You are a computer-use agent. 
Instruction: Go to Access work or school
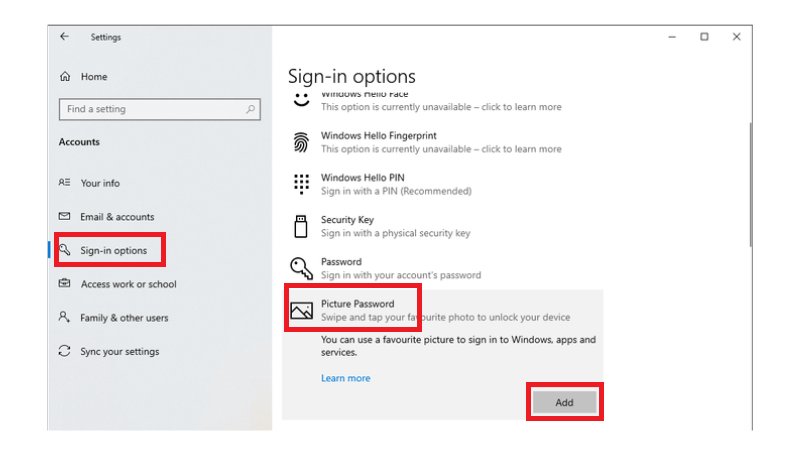[x=128, y=284]
